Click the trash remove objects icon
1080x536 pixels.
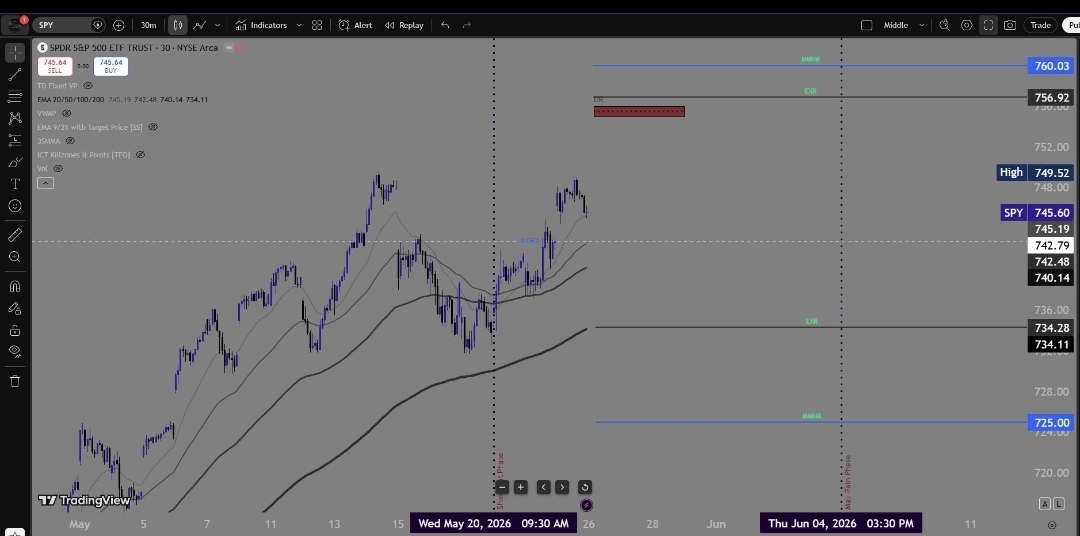pos(14,381)
